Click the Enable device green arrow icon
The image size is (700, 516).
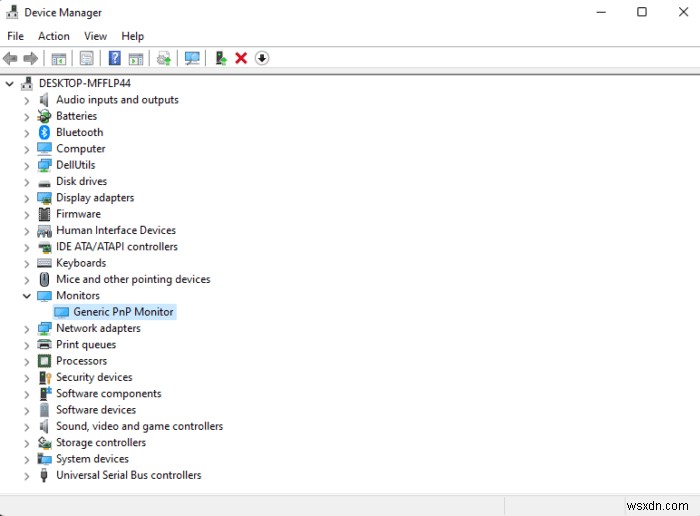click(x=221, y=58)
